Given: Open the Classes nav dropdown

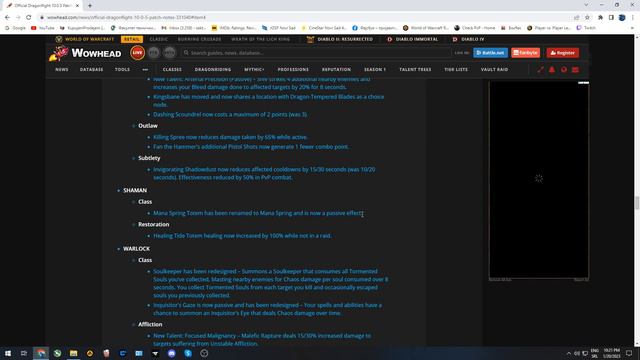Looking at the screenshot, I should coord(172,70).
